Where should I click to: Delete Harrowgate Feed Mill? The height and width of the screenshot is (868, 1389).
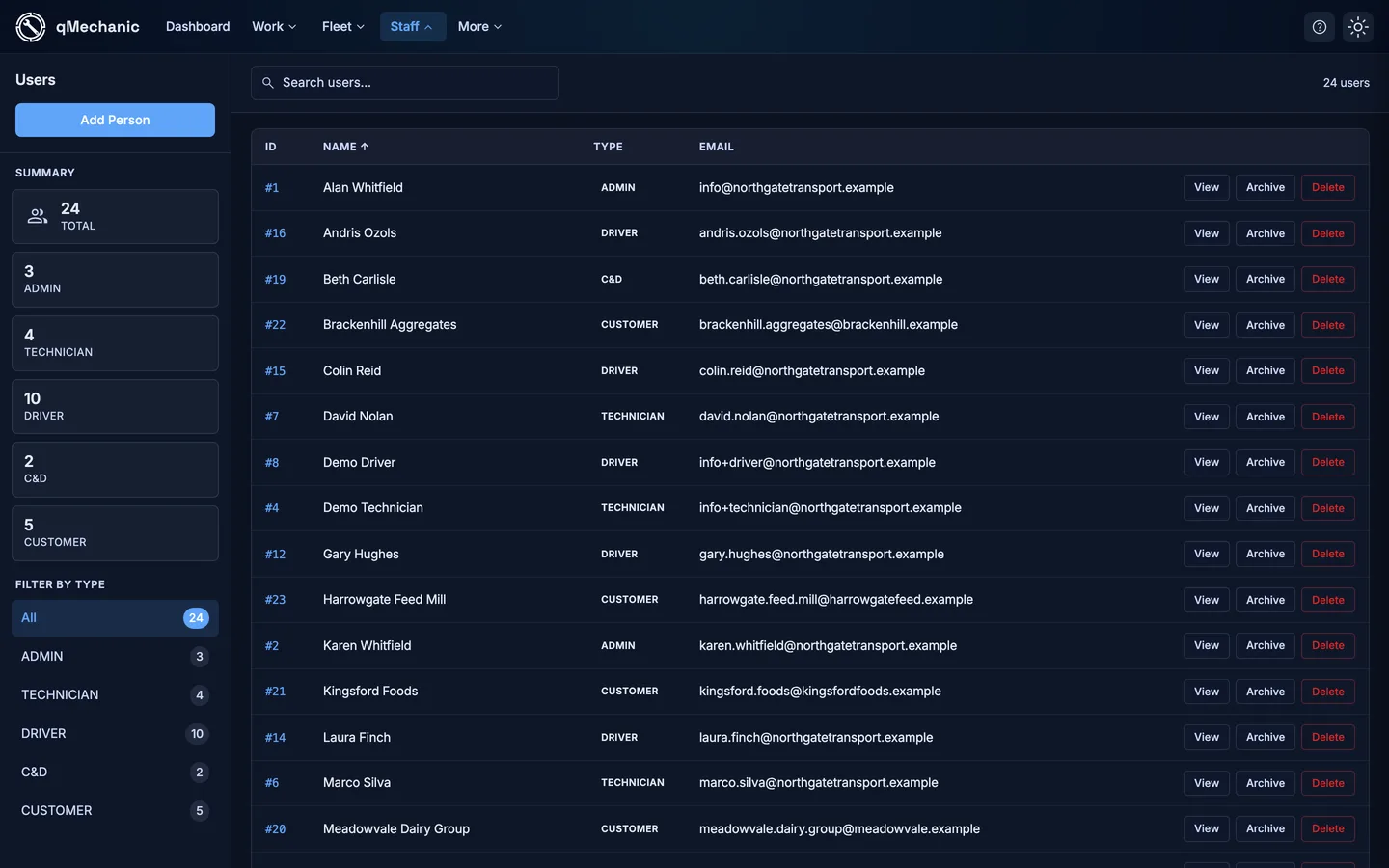1328,600
